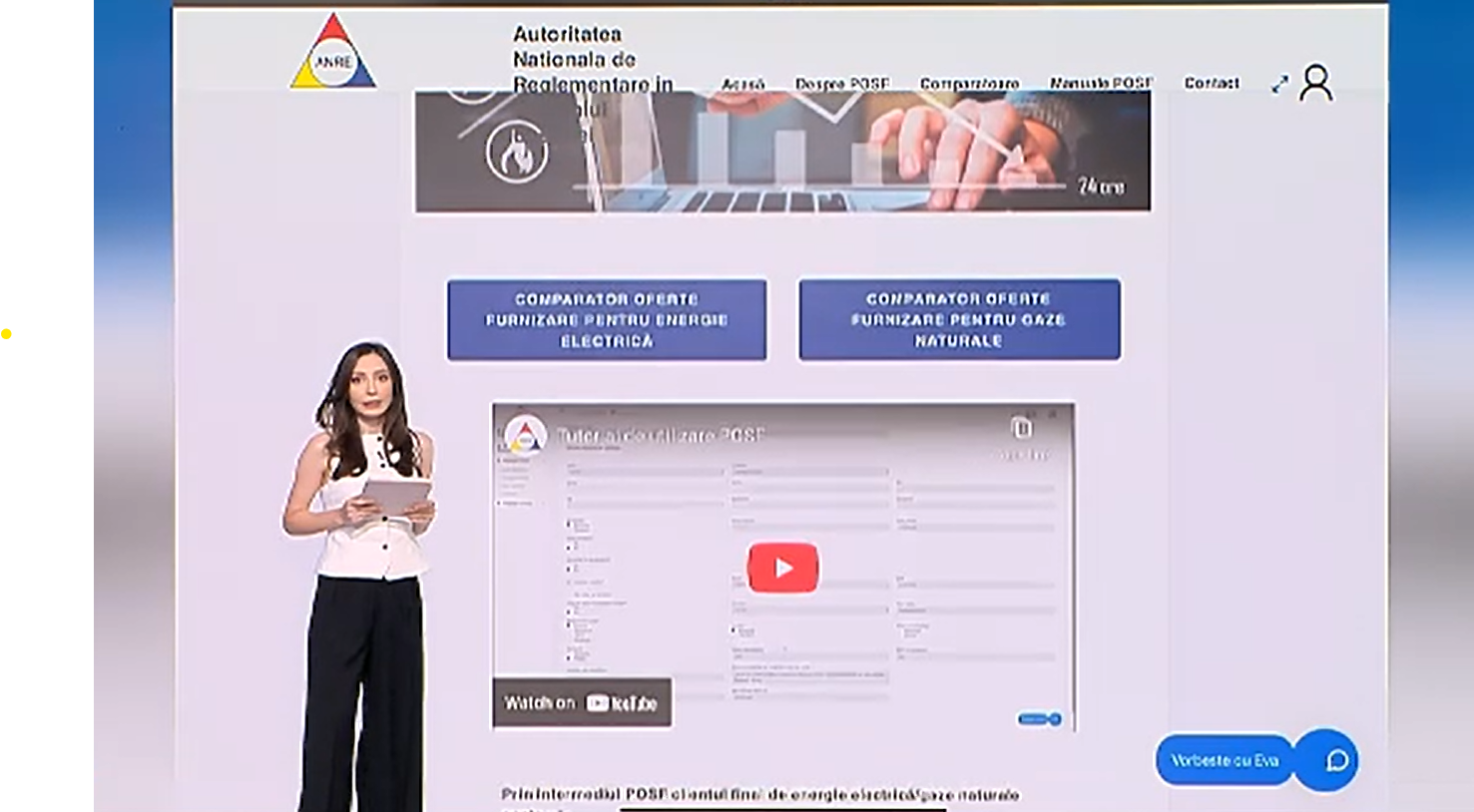The image size is (1474, 812).
Task: Click the Tutorial de utilizare POSF title
Action: pyautogui.click(x=661, y=436)
